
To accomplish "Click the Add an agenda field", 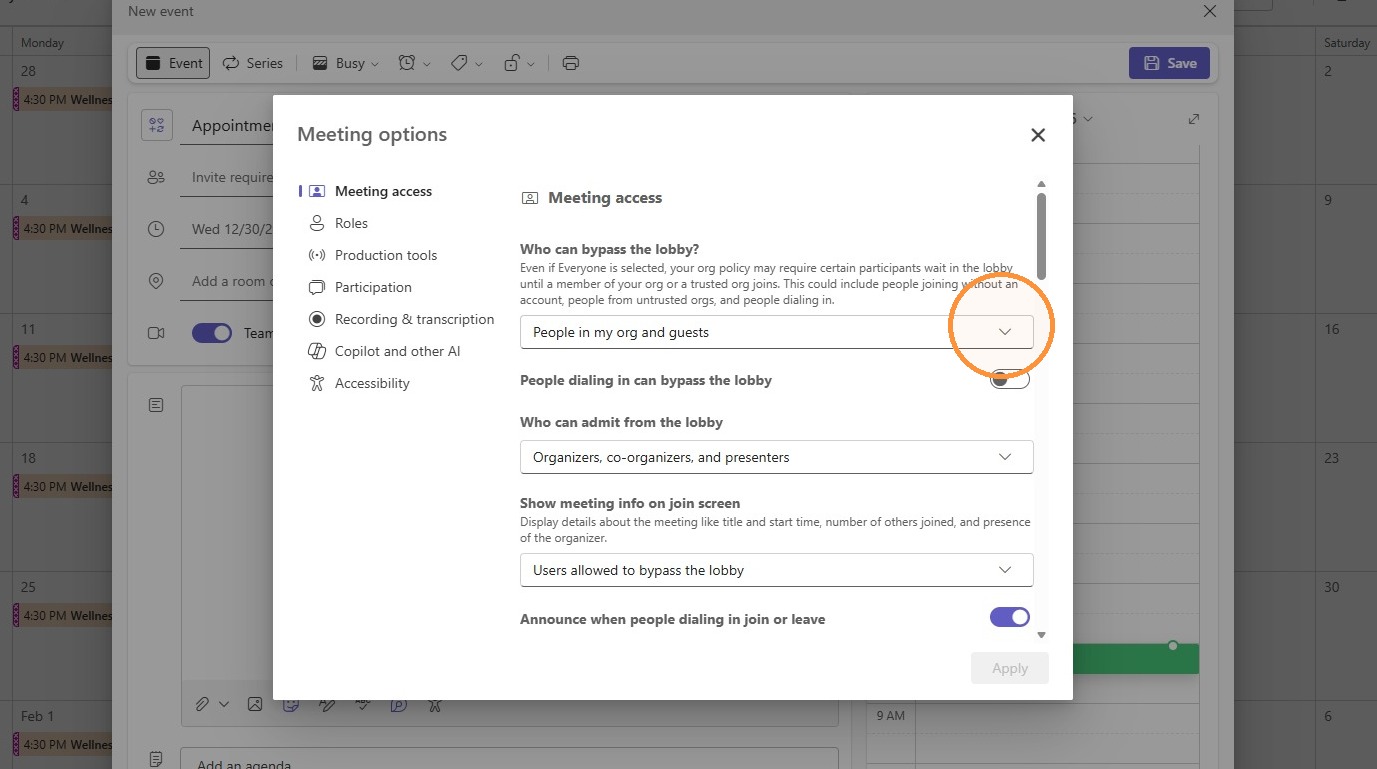I will tap(509, 759).
